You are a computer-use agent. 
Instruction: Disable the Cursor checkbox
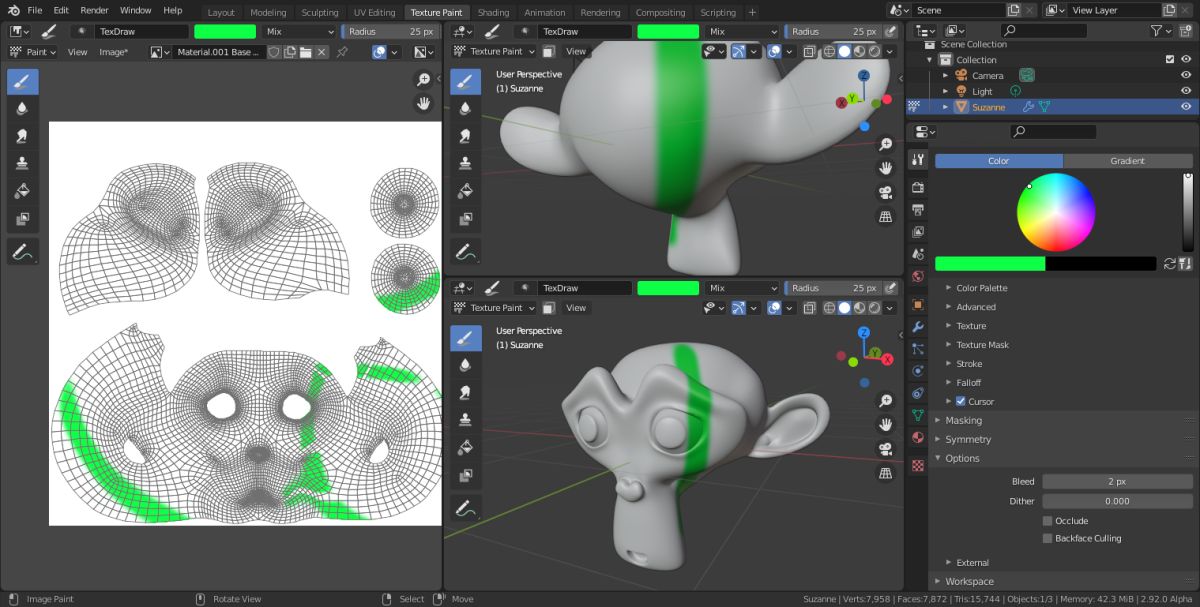[x=961, y=401]
